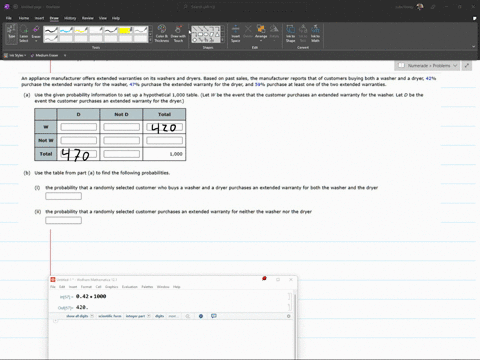The height and width of the screenshot is (360, 480).
Task: Click the Delete button in Edit group
Action: pos(248,33)
